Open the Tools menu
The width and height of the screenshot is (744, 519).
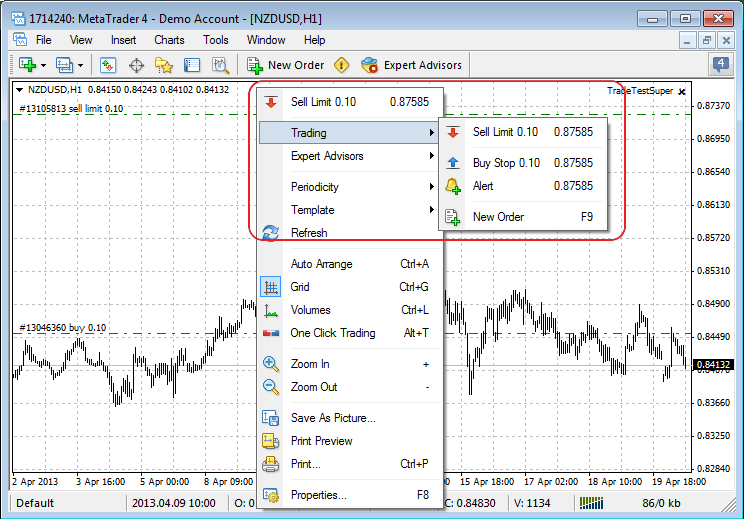(x=215, y=40)
